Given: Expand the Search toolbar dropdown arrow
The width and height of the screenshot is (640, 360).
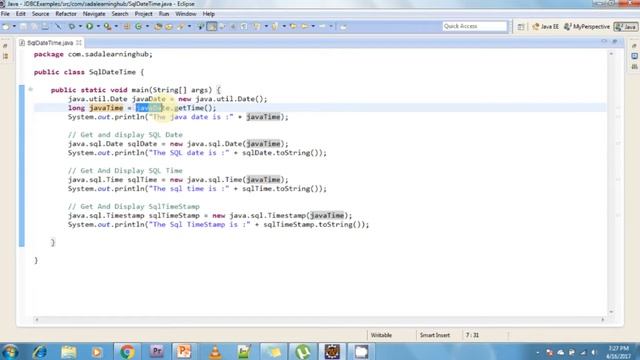Looking at the screenshot, I should pos(189,27).
